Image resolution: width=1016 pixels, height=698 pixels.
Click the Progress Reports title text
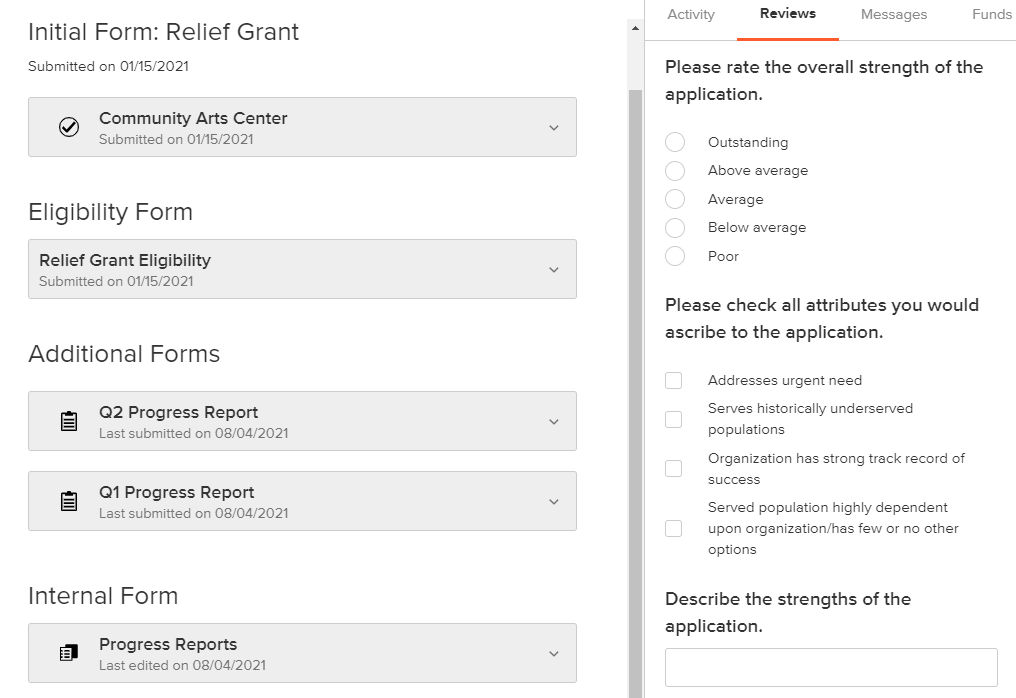point(168,644)
